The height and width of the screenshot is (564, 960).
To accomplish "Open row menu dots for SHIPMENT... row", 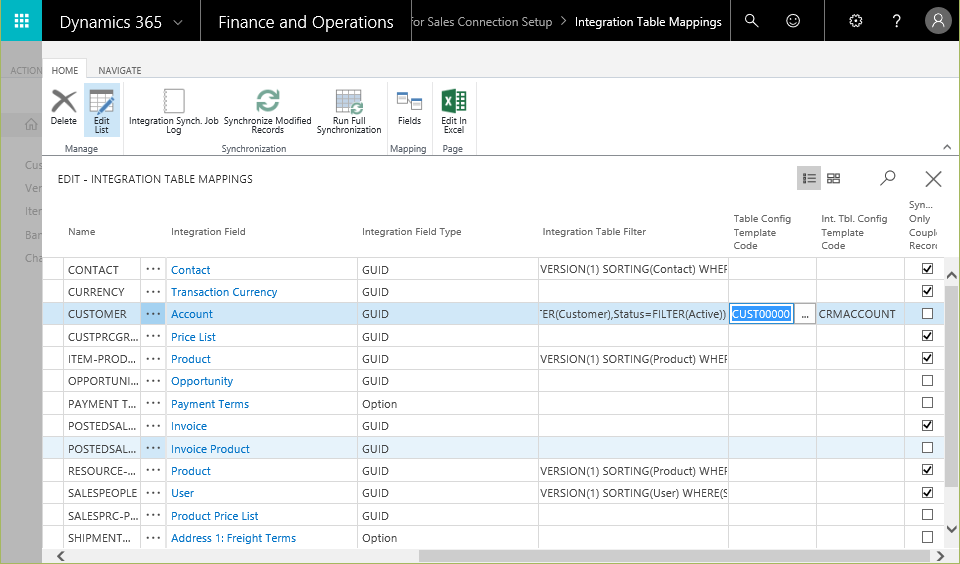I will 153,538.
